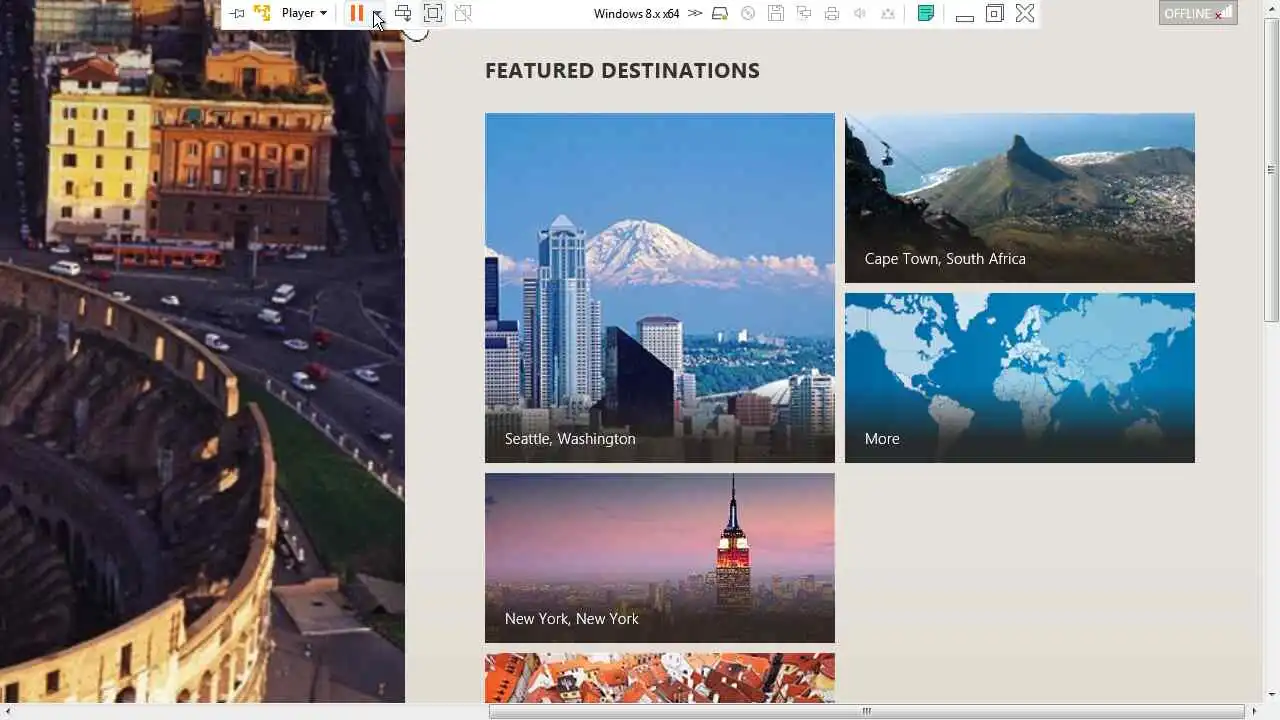This screenshot has width=1280, height=720.
Task: Expand the power options dropdown arrow
Action: click(x=377, y=13)
